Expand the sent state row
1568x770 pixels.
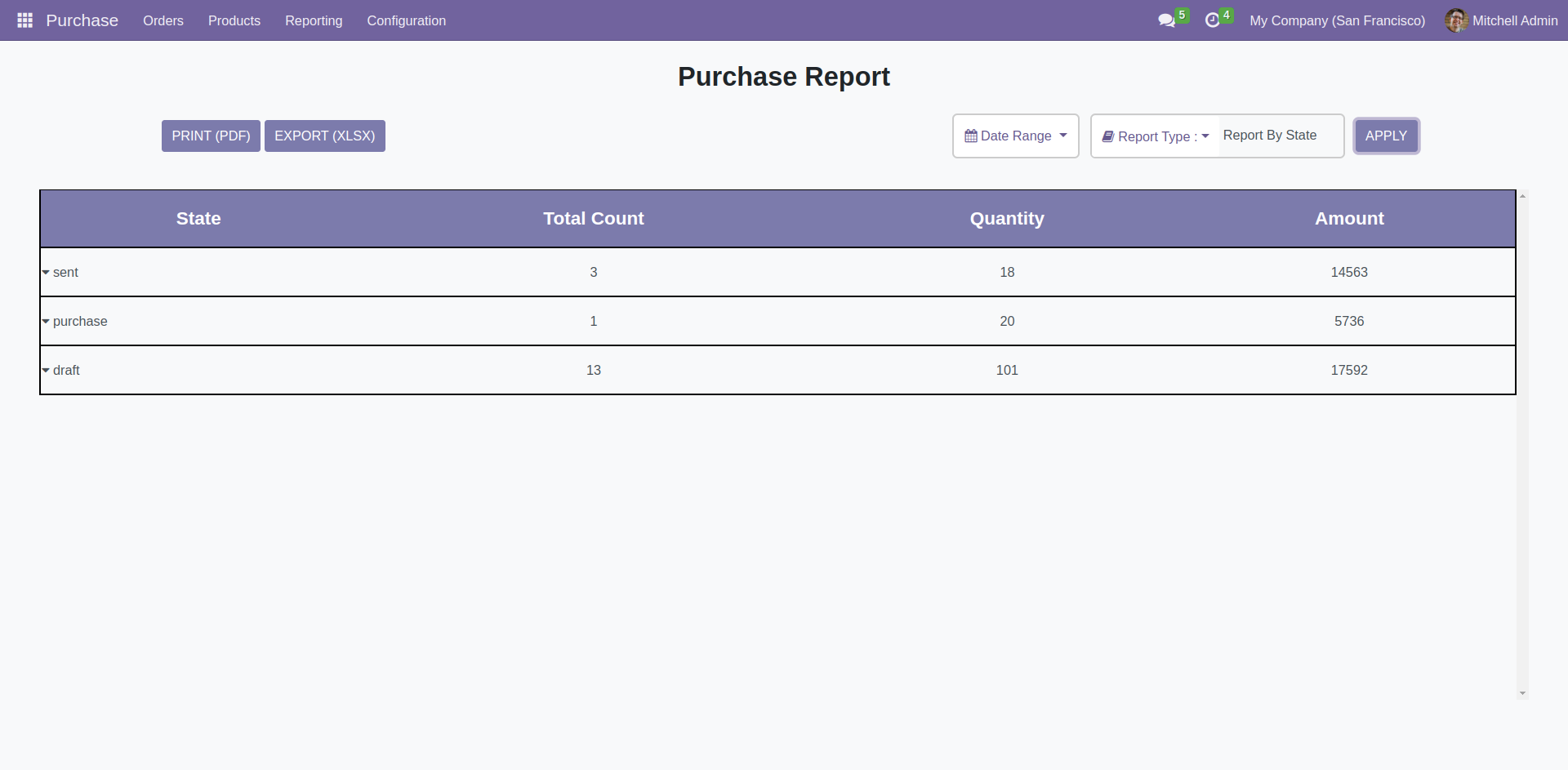point(46,273)
